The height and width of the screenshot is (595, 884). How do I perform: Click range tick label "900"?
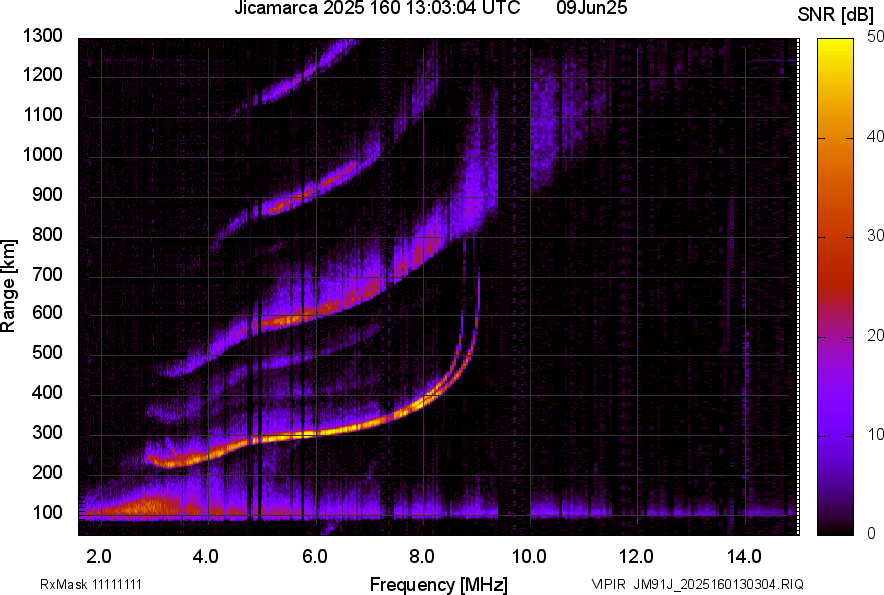point(47,195)
